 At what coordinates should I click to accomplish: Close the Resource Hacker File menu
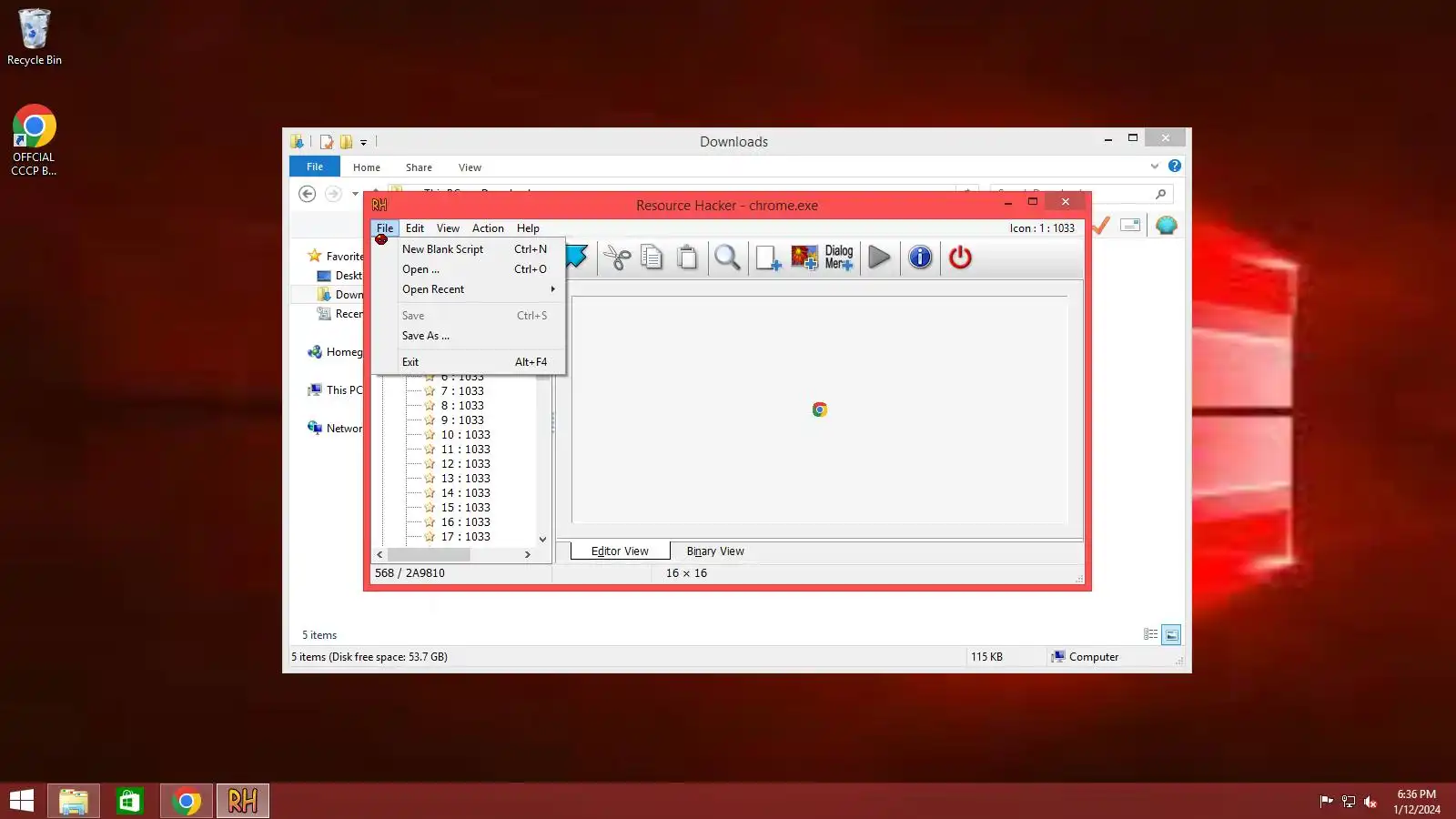point(385,228)
